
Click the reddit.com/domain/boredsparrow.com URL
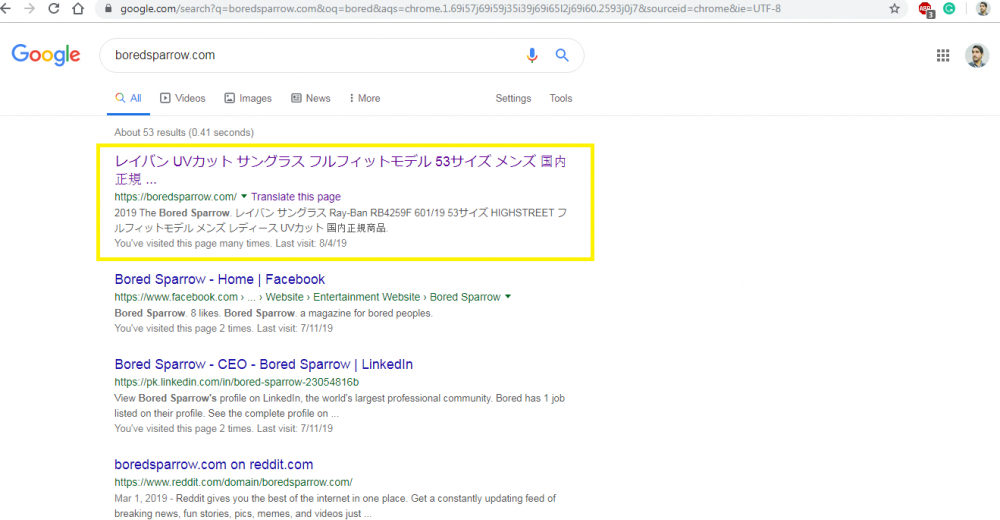[233, 482]
